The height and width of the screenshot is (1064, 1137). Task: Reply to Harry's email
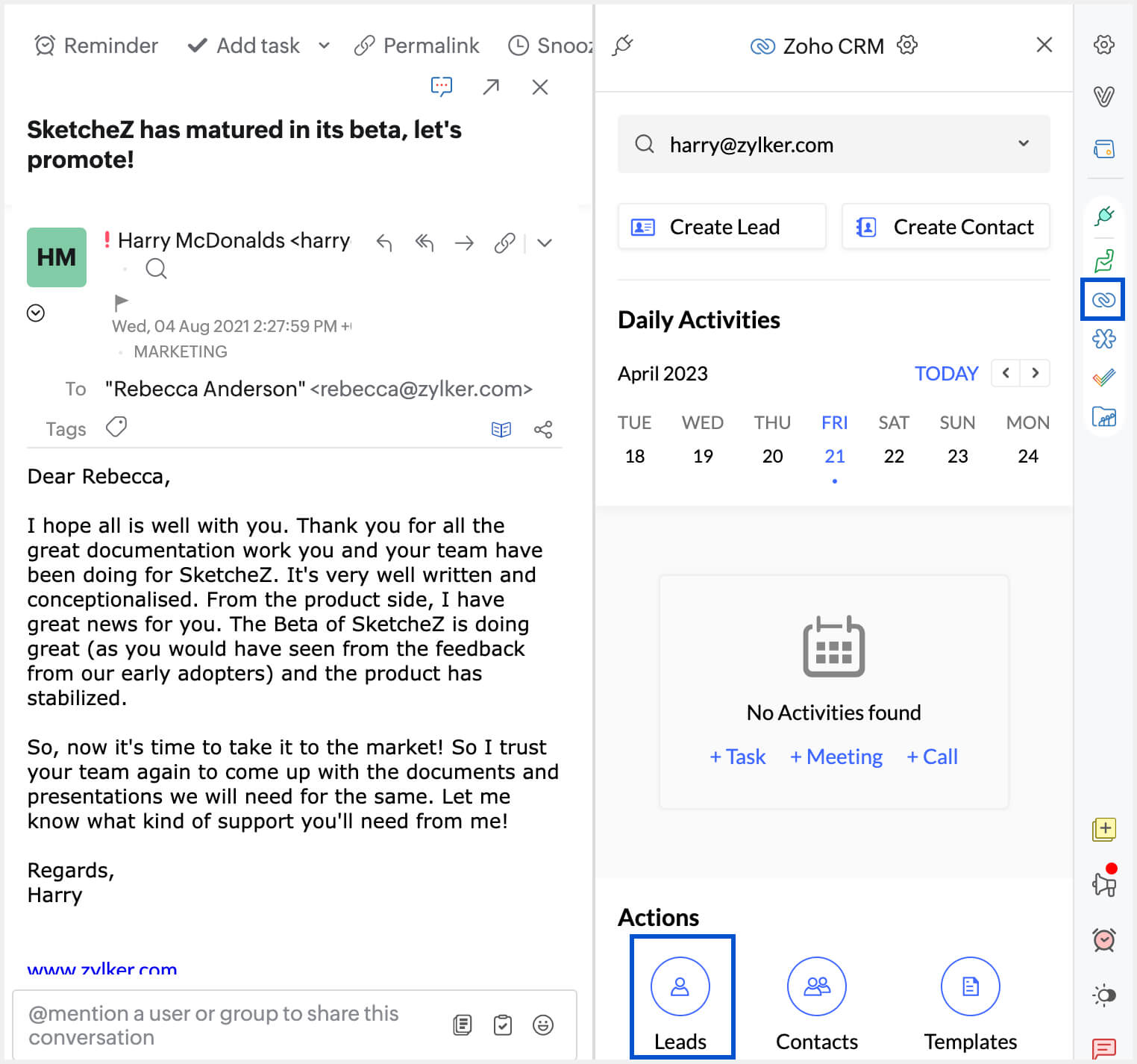tap(384, 242)
